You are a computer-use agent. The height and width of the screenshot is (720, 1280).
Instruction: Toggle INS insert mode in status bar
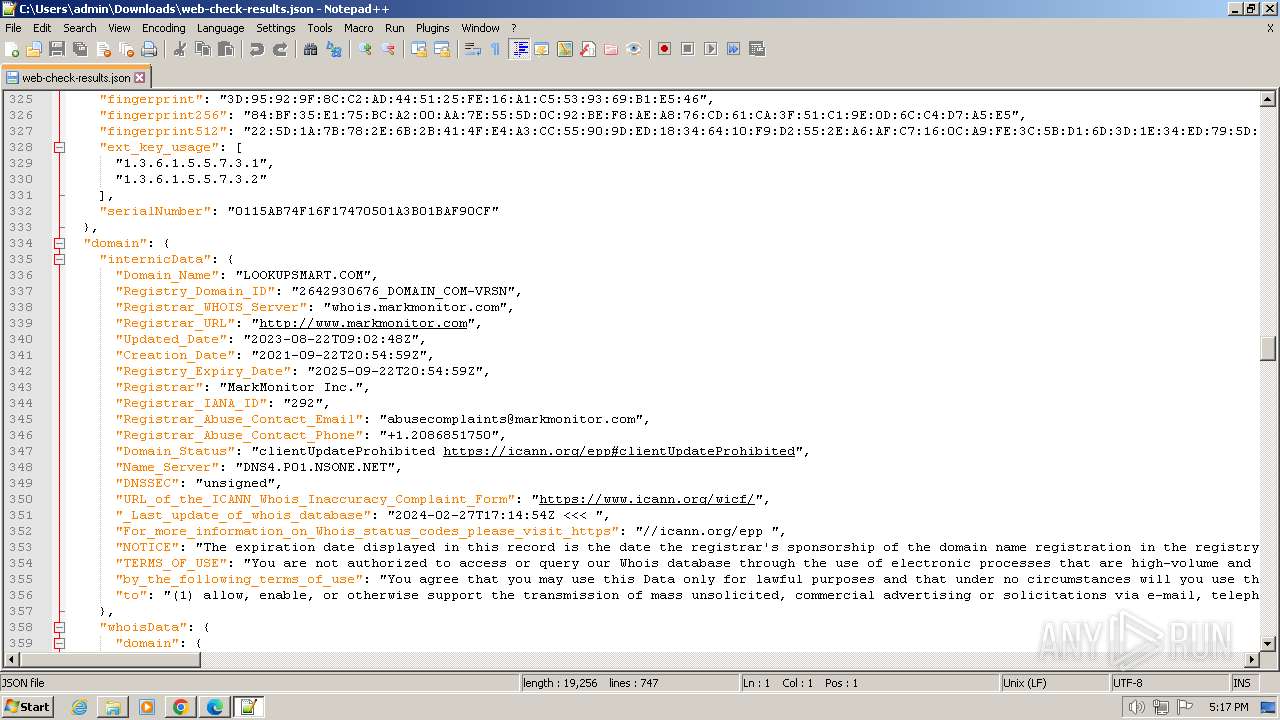click(1241, 683)
